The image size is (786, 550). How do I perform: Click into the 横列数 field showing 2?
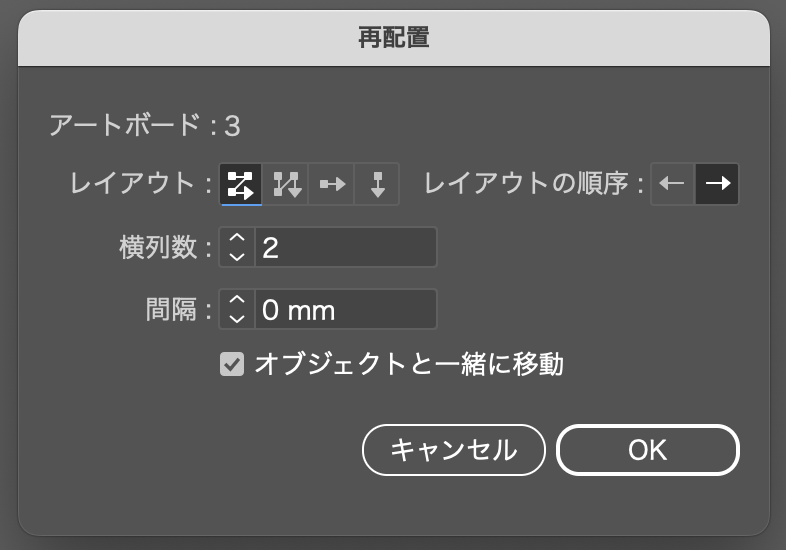pyautogui.click(x=346, y=247)
